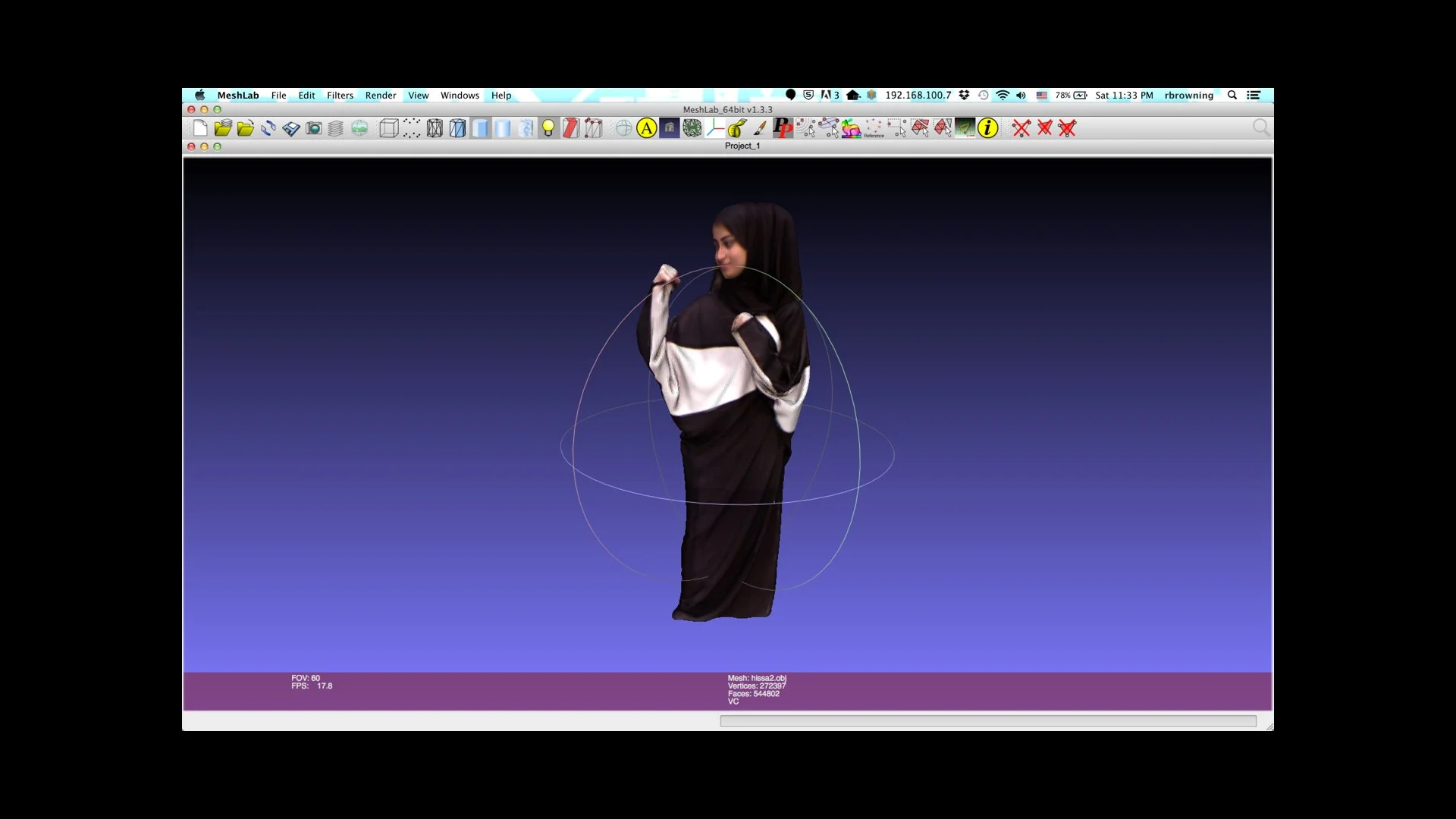Toggle the bounding box render mode

click(x=389, y=128)
